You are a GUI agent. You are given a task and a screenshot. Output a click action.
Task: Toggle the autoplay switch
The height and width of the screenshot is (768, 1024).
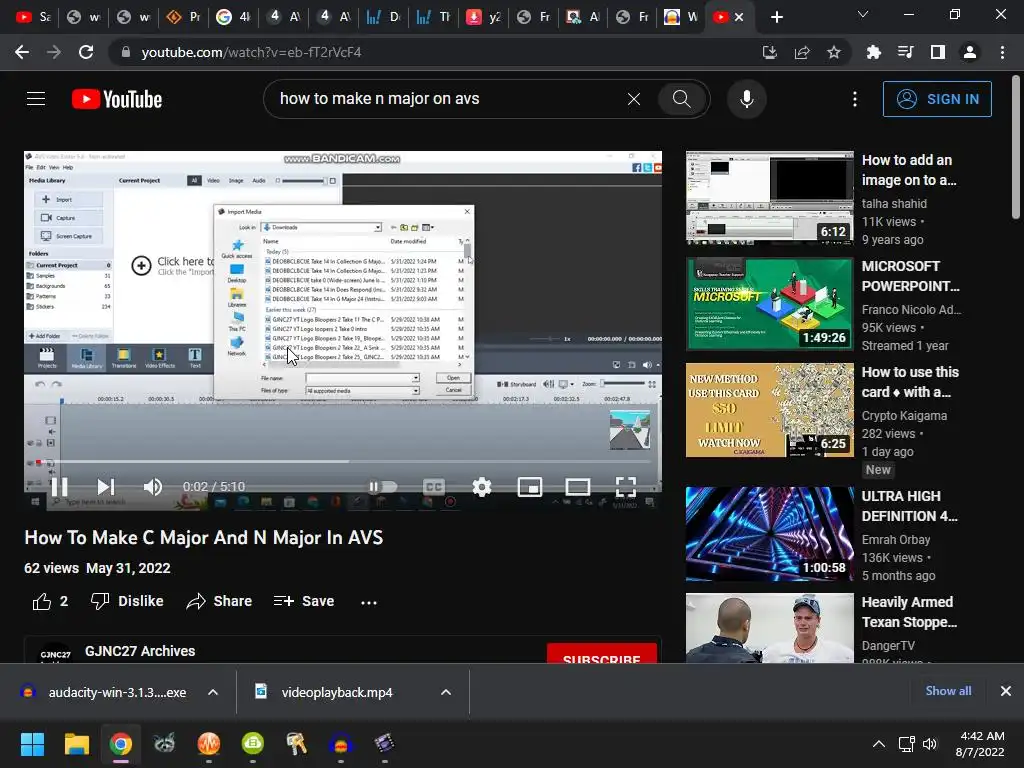(383, 487)
